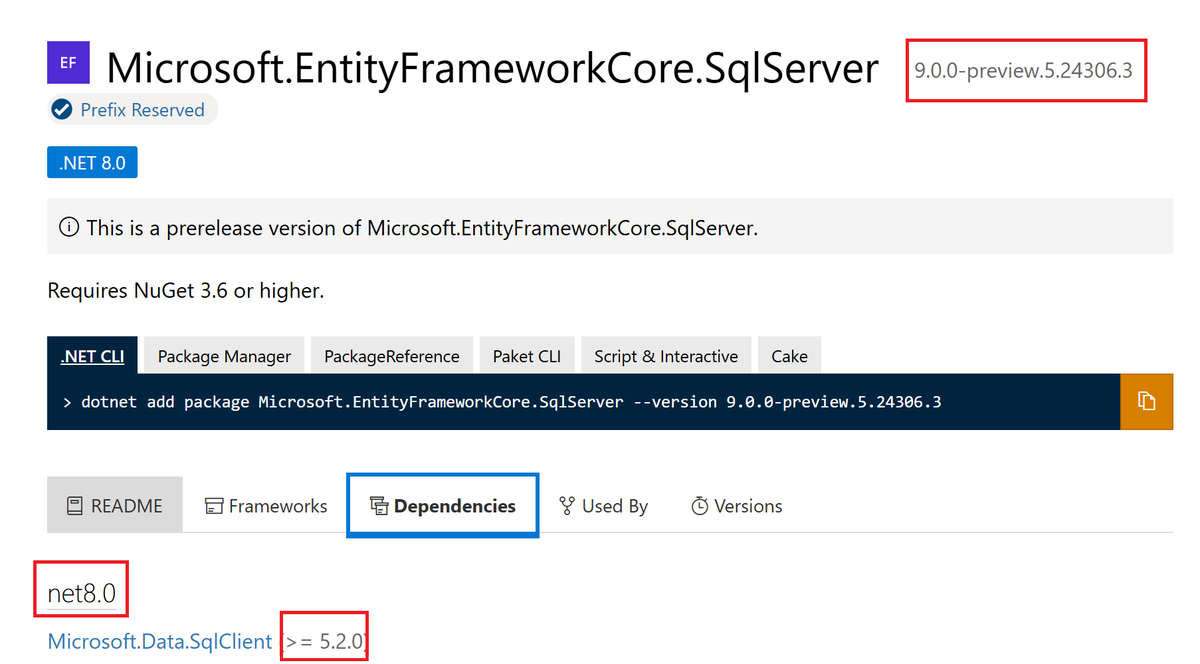The height and width of the screenshot is (664, 1200).
Task: Switch to the Cake tab
Action: click(x=789, y=356)
